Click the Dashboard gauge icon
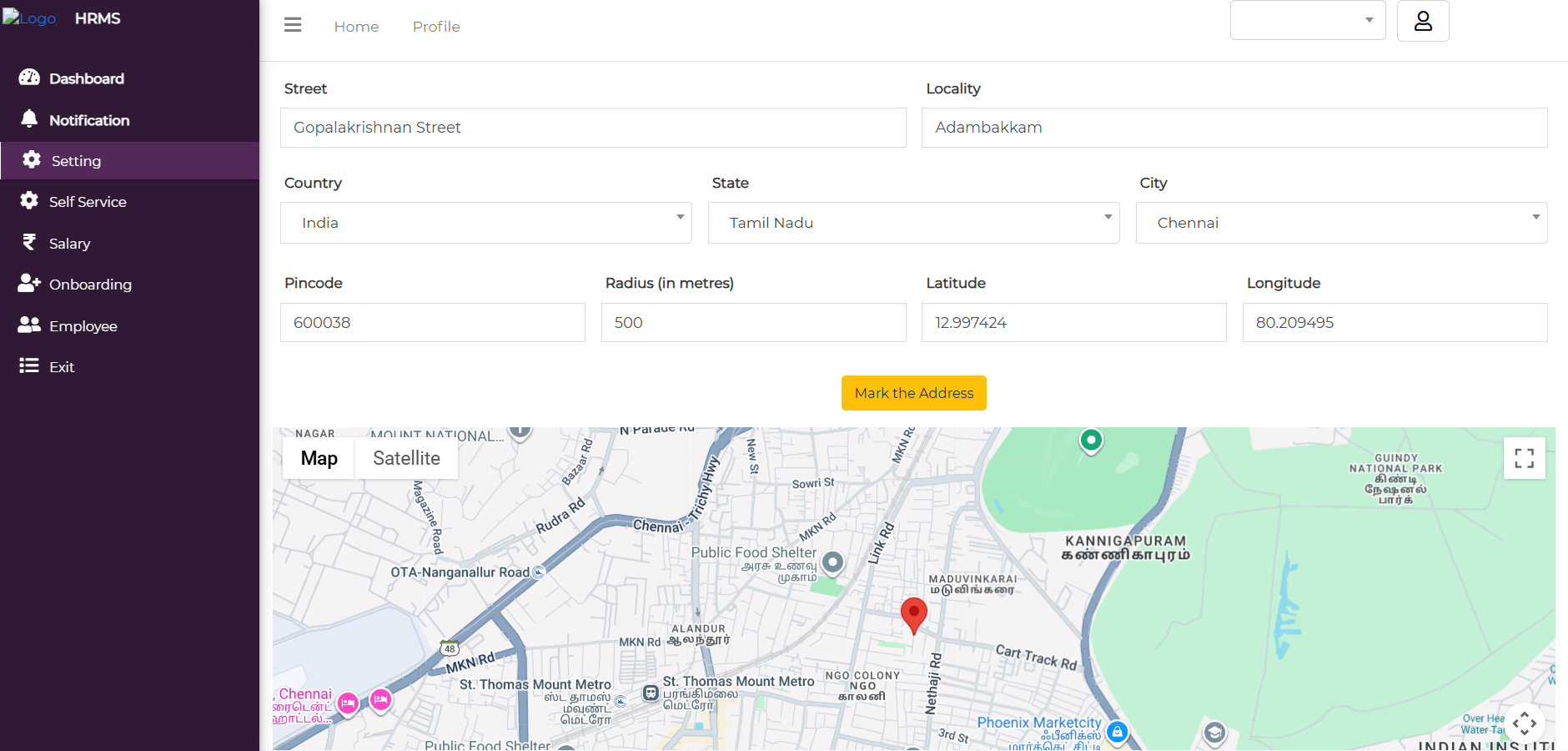 29,78
